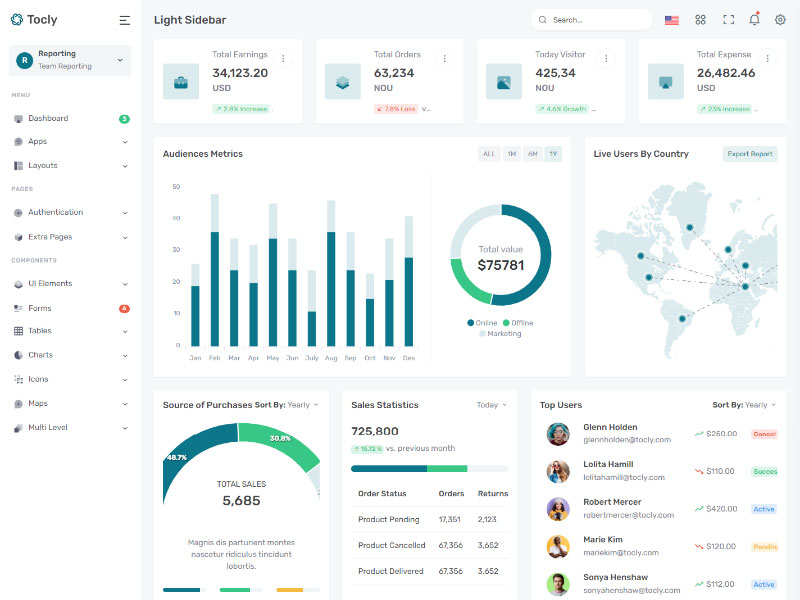Click the hamburger menu icon beside the Tocly logo
The image size is (800, 600).
point(124,20)
